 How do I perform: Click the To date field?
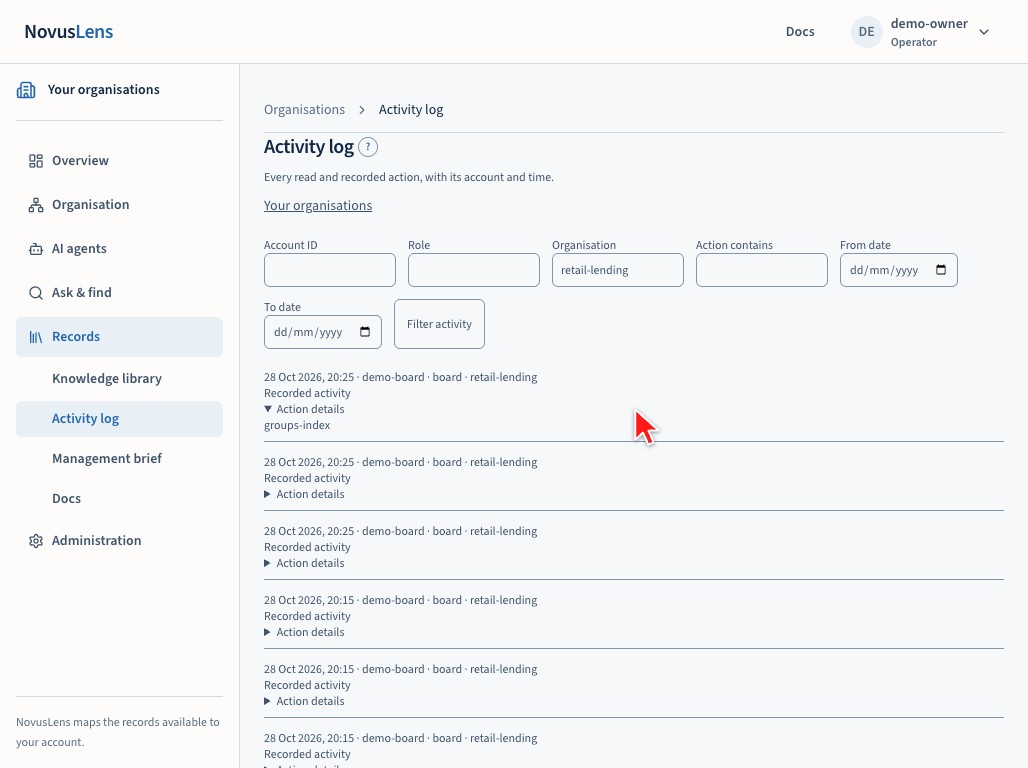(x=323, y=332)
